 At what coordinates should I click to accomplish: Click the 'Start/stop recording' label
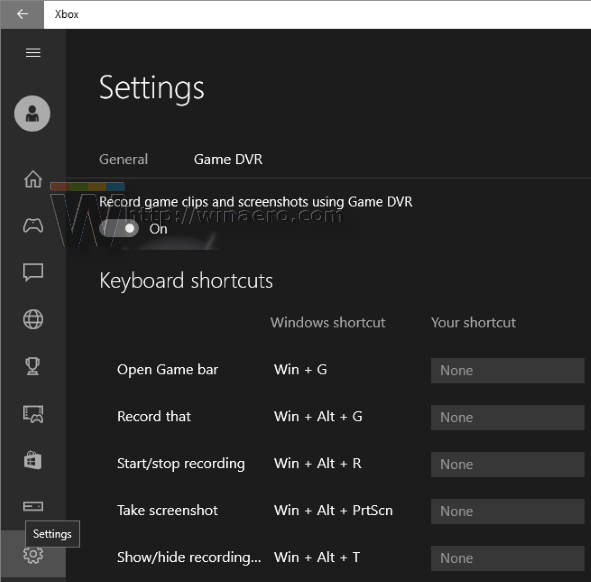pyautogui.click(x=181, y=464)
